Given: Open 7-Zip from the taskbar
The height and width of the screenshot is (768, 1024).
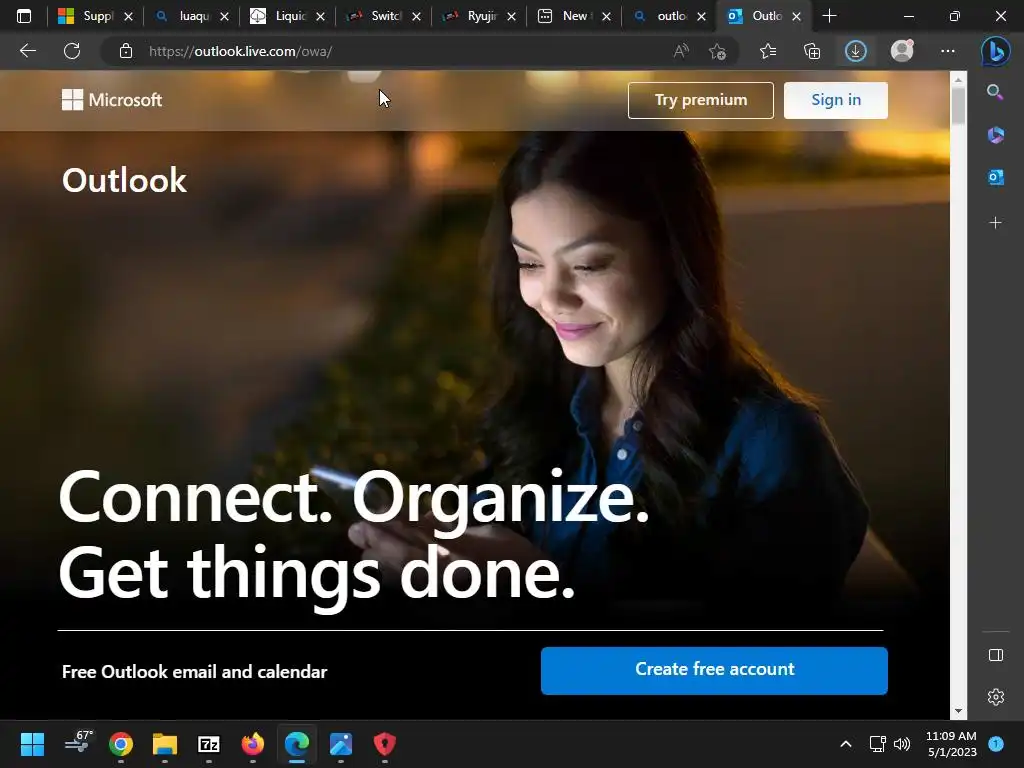Looking at the screenshot, I should point(208,744).
